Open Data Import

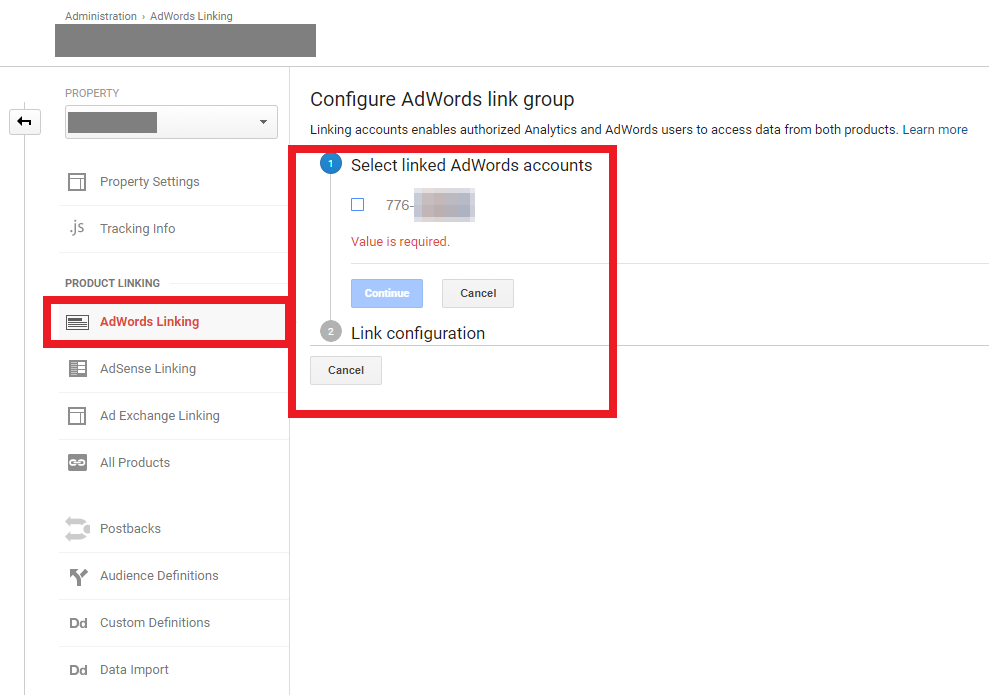click(x=134, y=670)
